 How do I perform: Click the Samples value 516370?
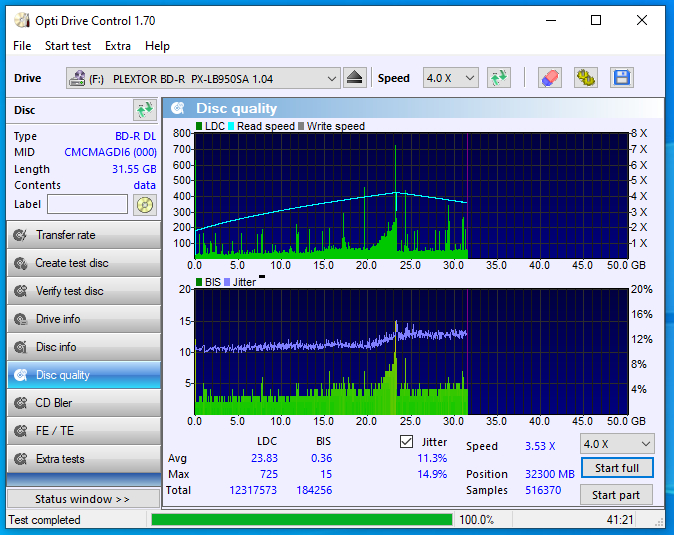point(543,490)
